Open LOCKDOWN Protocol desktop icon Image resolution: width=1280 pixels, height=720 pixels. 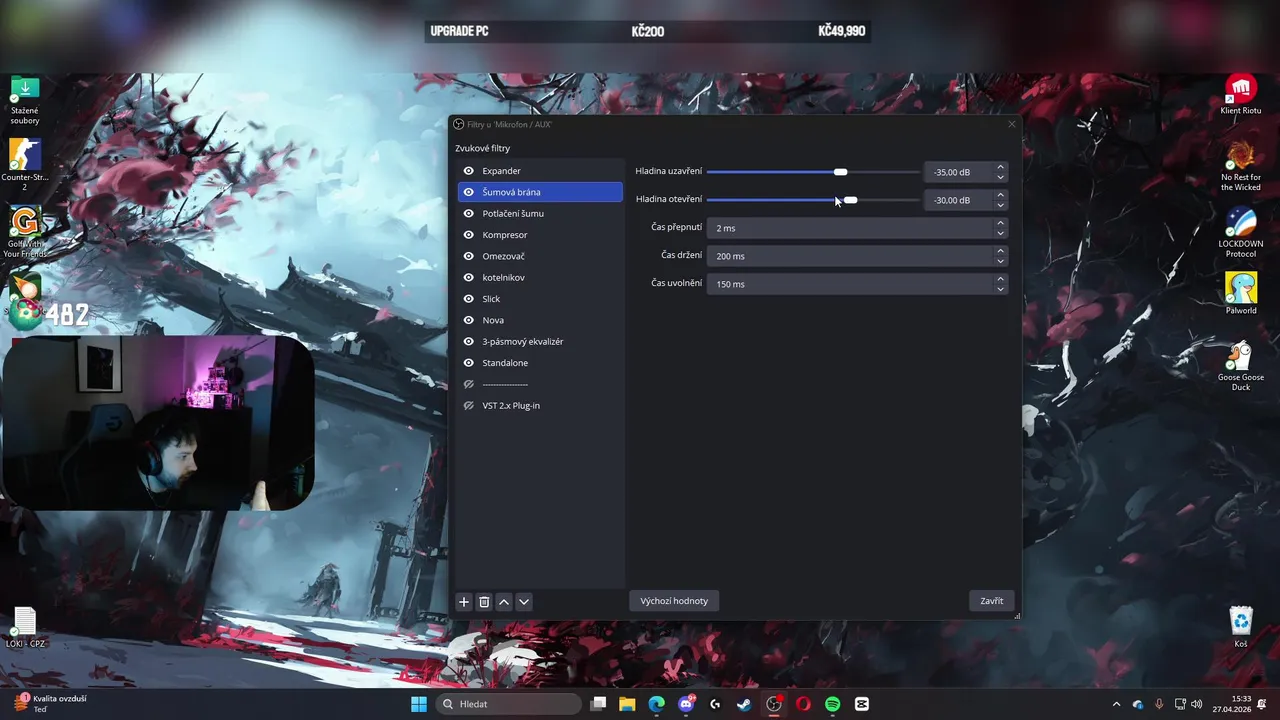tap(1241, 232)
